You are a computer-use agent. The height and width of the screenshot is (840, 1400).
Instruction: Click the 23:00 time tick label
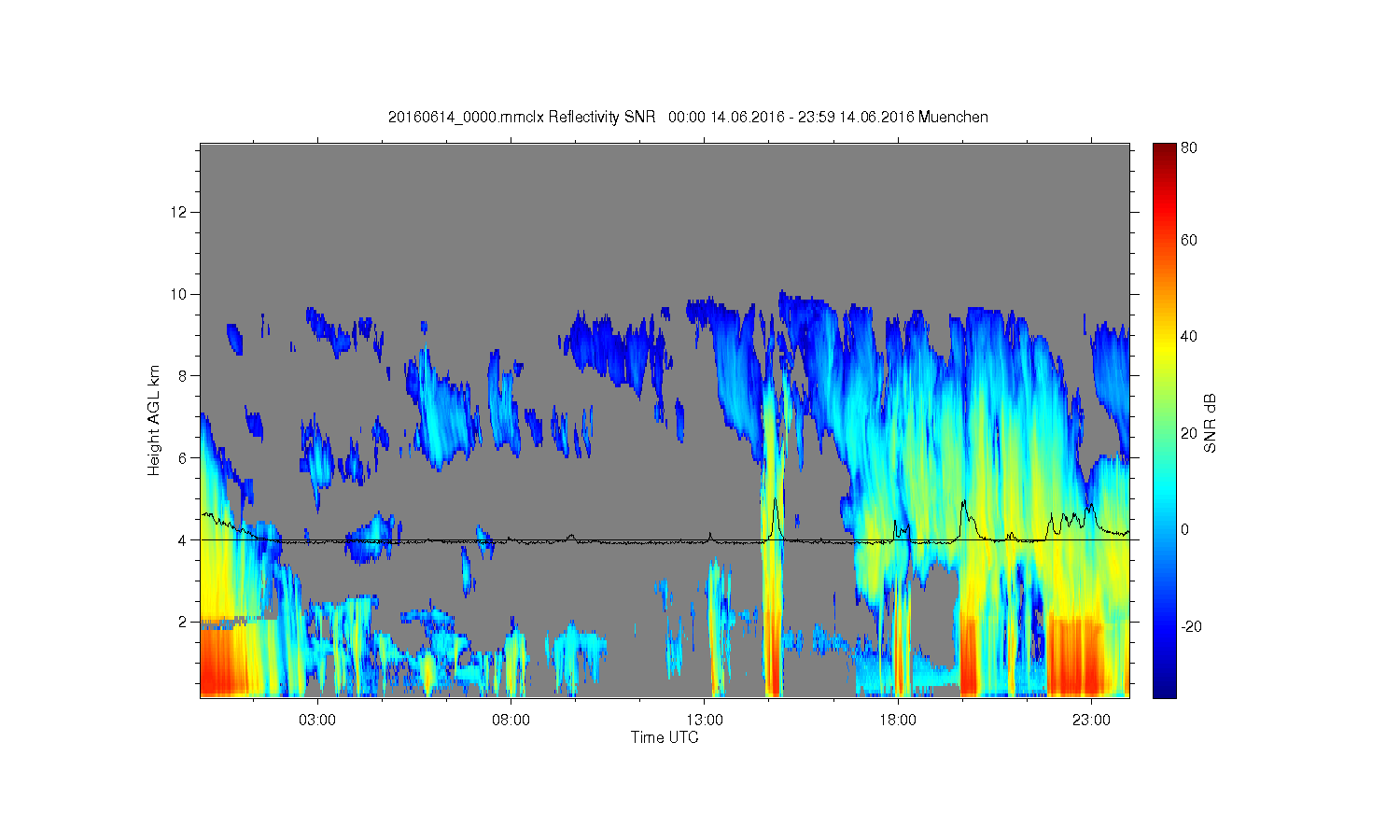pos(1091,720)
